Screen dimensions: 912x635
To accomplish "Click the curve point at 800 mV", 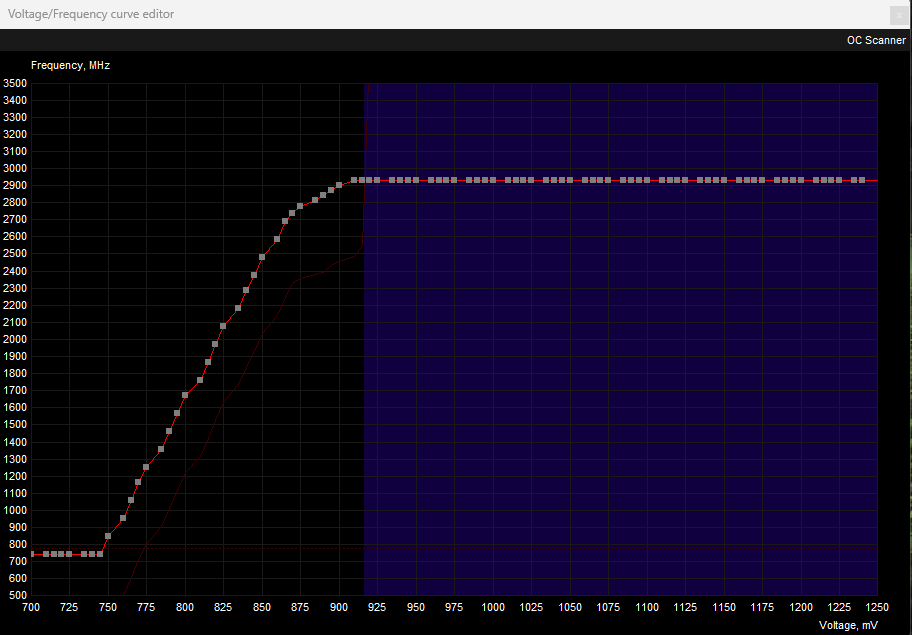I will click(x=185, y=395).
